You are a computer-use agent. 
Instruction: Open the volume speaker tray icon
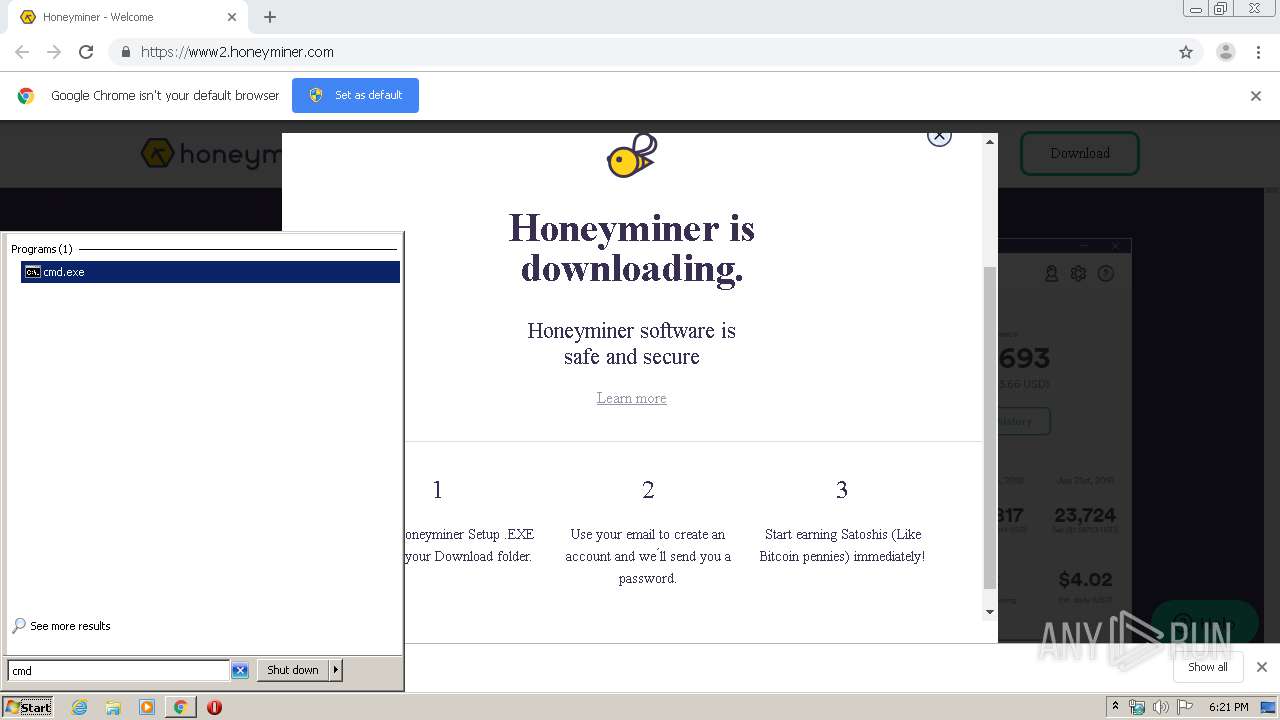[x=1160, y=707]
